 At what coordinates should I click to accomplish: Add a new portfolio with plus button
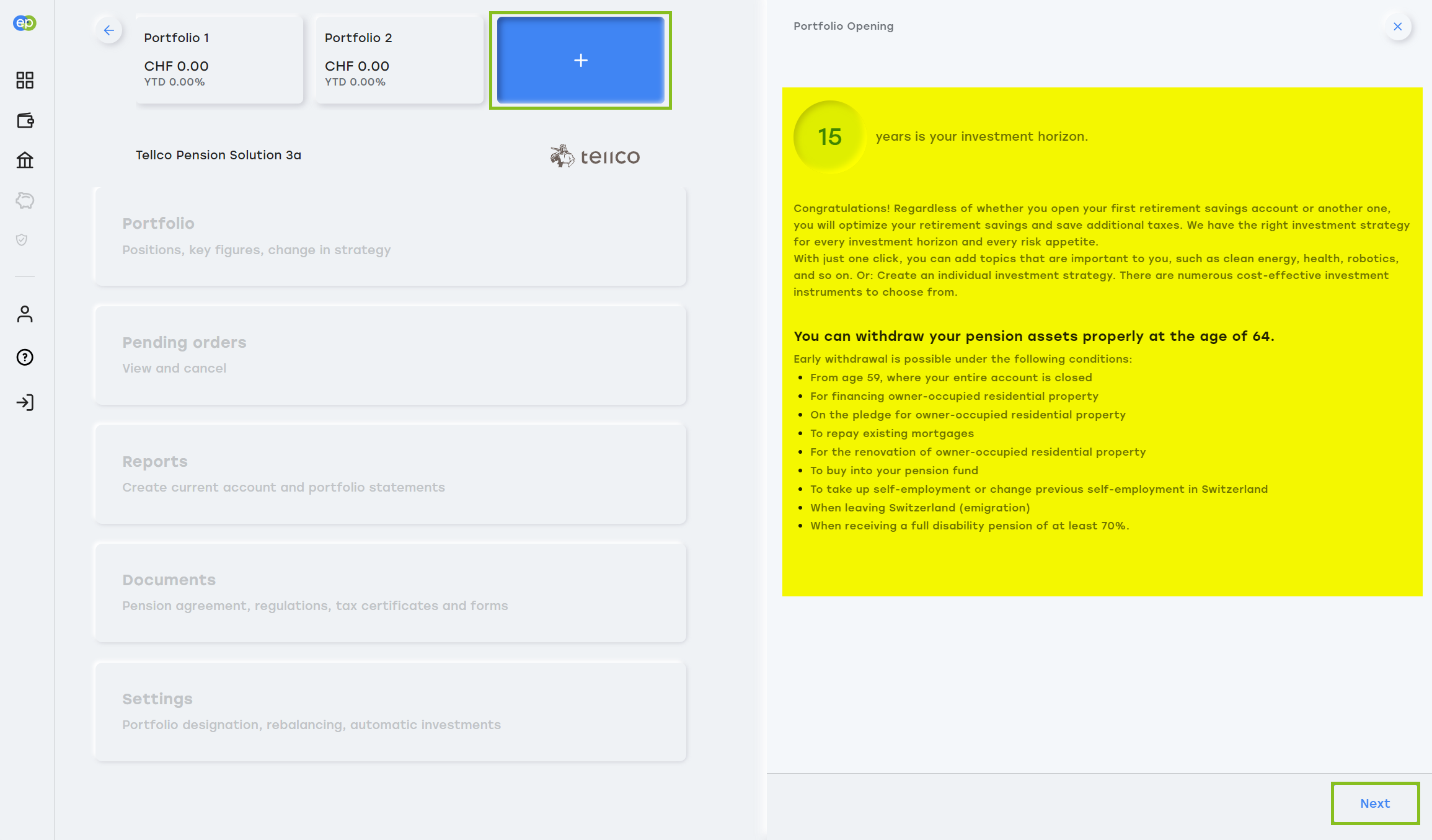click(580, 60)
